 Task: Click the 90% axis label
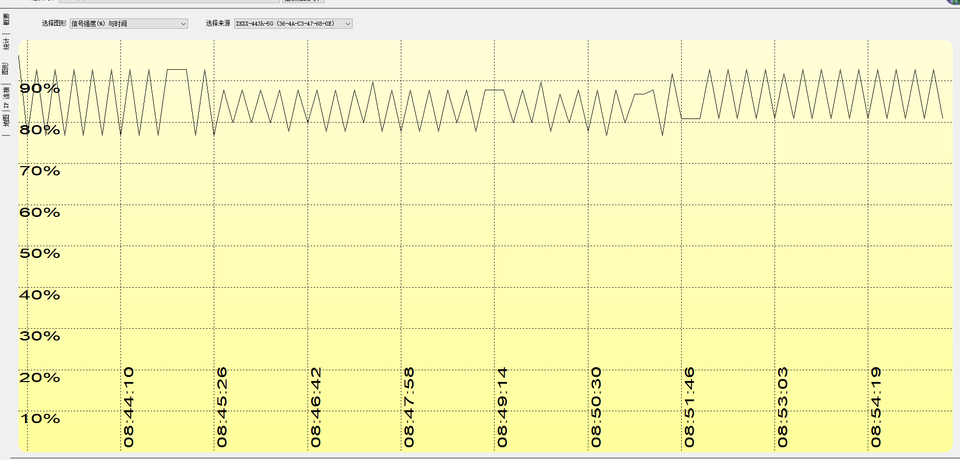(x=40, y=88)
